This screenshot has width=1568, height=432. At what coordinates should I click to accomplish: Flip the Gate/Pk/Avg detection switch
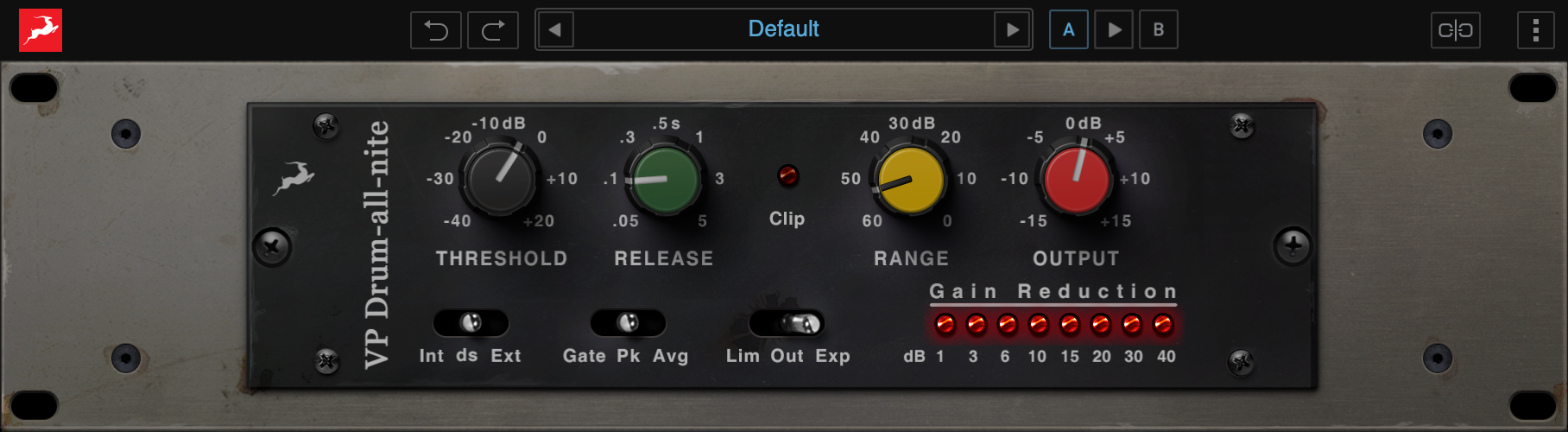[x=628, y=323]
